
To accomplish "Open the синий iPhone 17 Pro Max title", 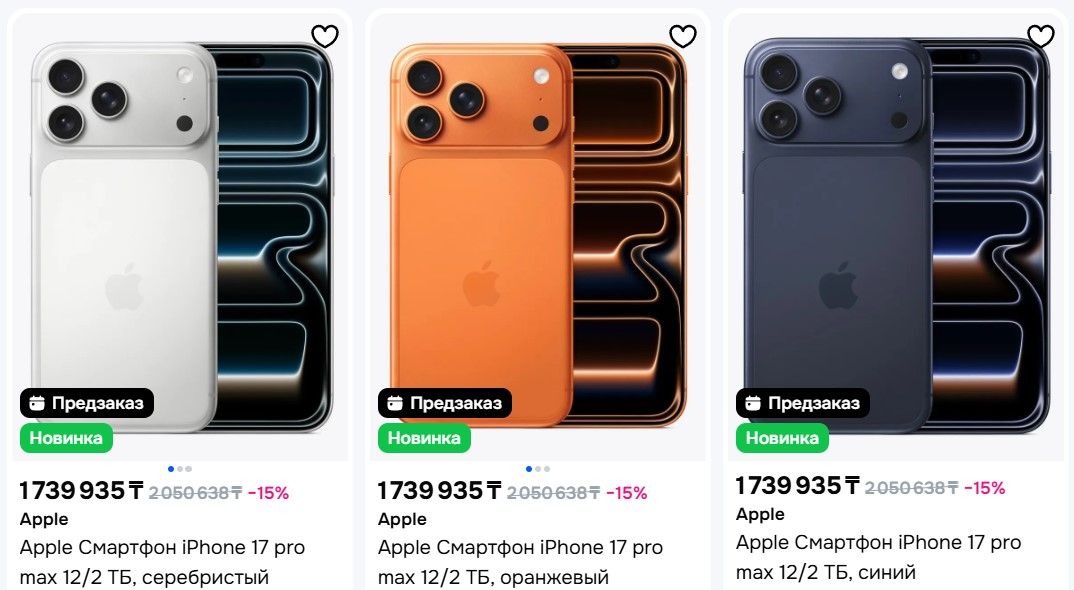I will 878,557.
